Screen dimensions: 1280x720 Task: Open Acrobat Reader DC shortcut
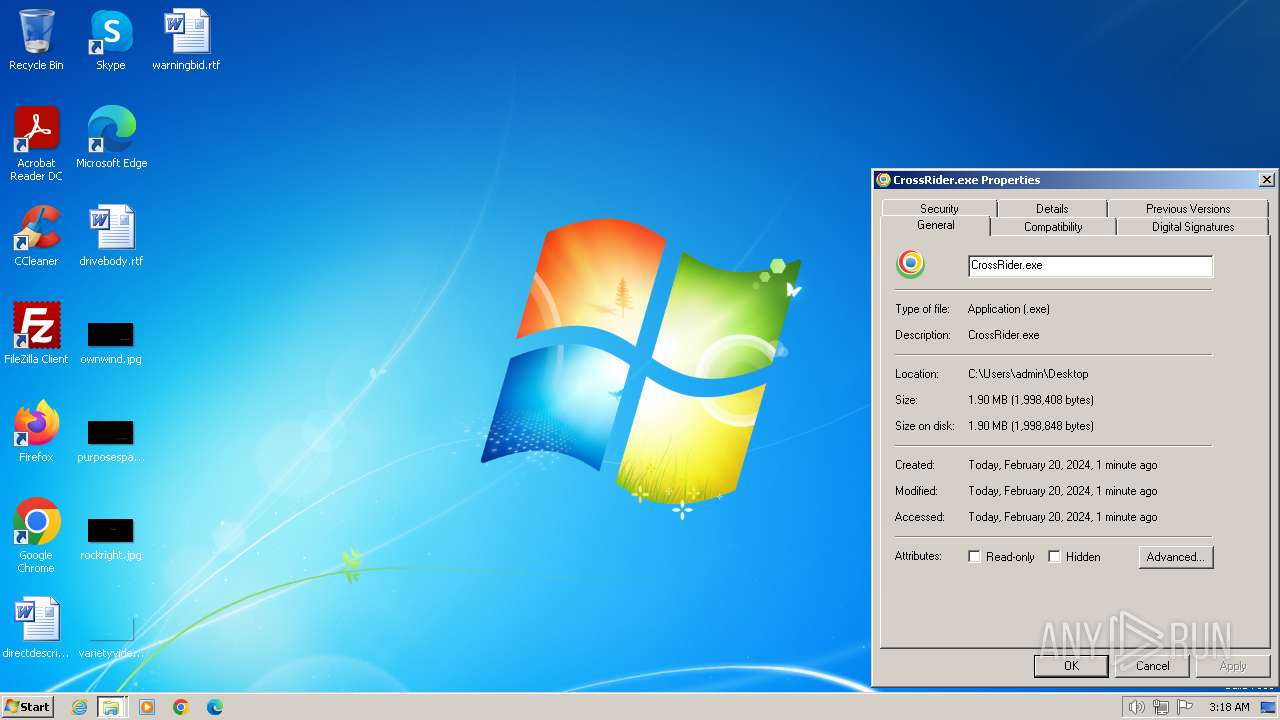(x=36, y=144)
